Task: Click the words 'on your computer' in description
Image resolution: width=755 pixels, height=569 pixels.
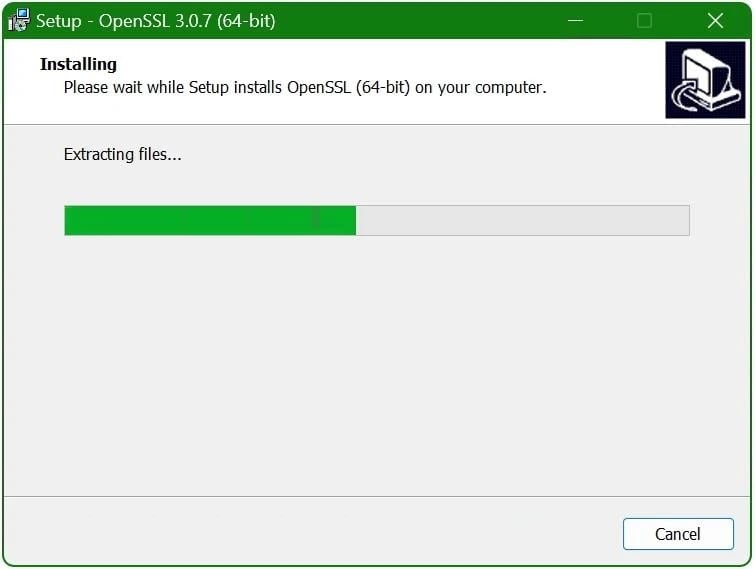Action: [x=479, y=88]
